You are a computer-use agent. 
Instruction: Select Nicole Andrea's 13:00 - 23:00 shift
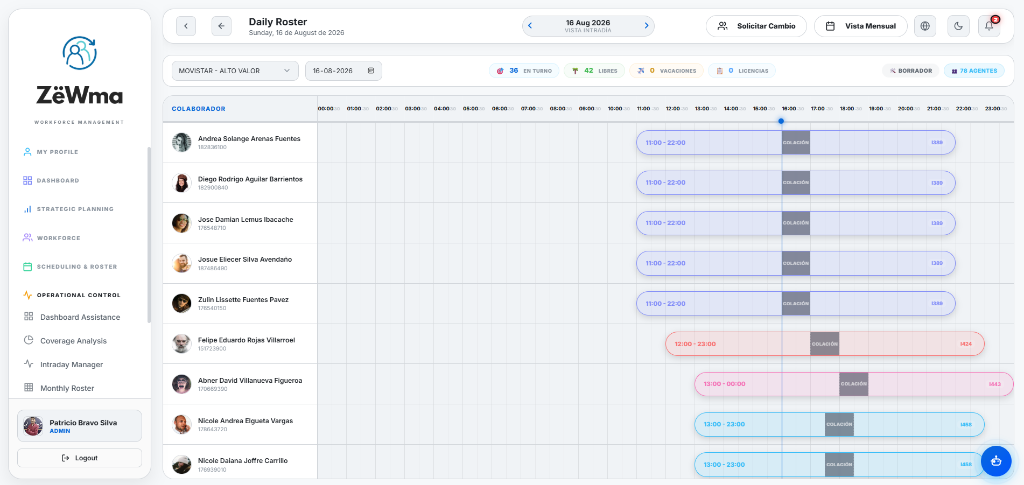tap(839, 424)
